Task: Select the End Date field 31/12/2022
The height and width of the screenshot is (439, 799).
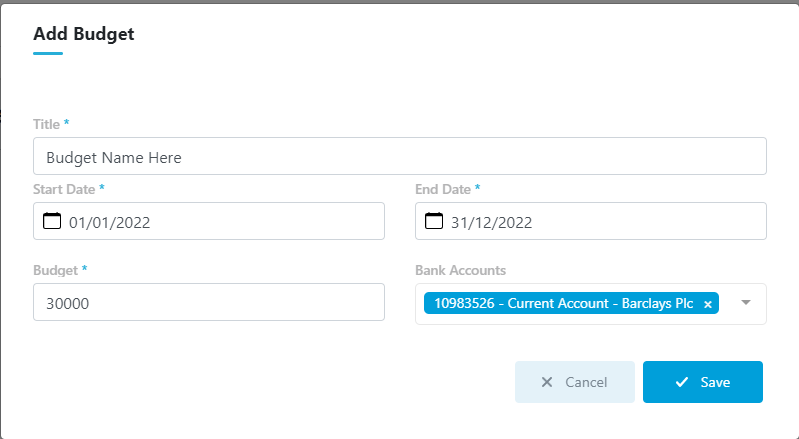Action: point(591,221)
